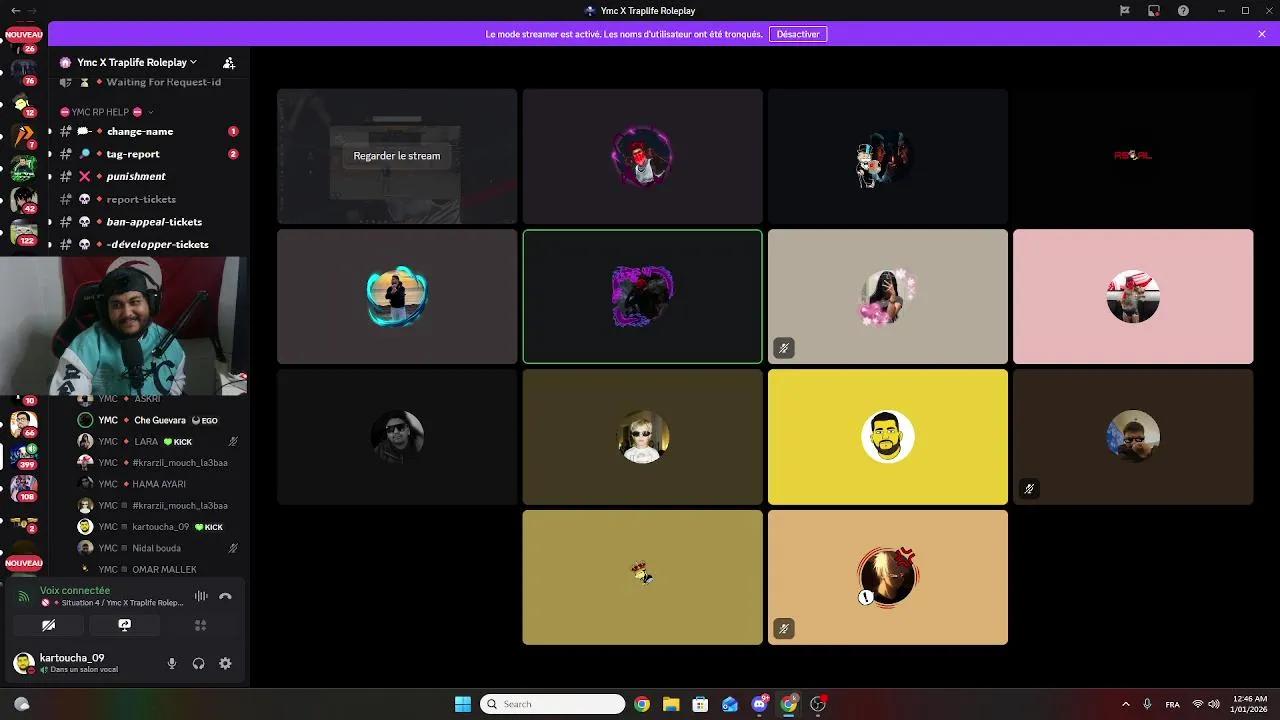
Task: Click Désactiver to disable streamer mode
Action: point(797,33)
